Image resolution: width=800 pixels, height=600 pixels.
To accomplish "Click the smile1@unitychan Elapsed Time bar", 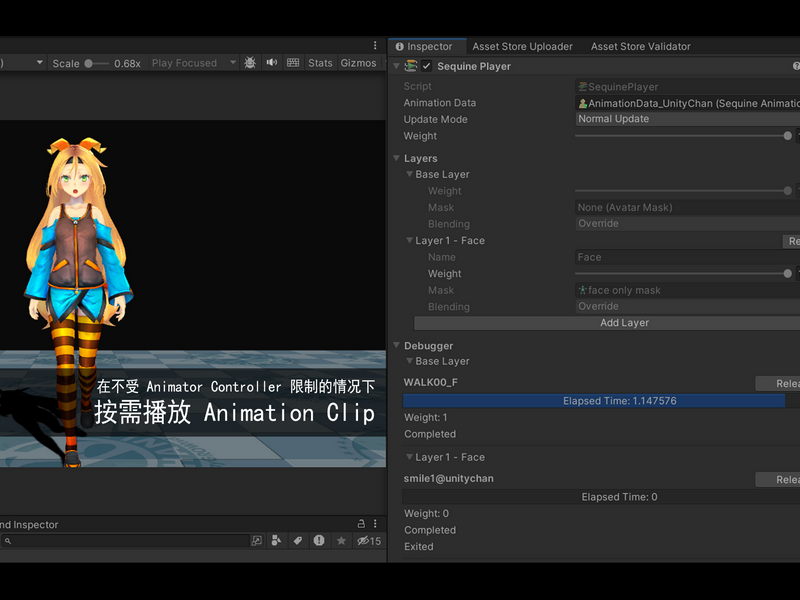I will [602, 497].
